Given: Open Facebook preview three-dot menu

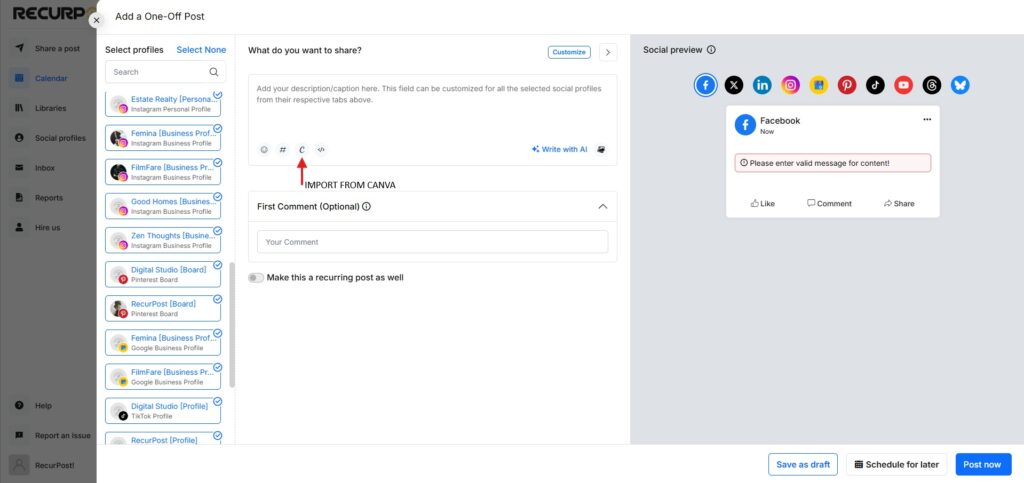Looking at the screenshot, I should pos(927,119).
